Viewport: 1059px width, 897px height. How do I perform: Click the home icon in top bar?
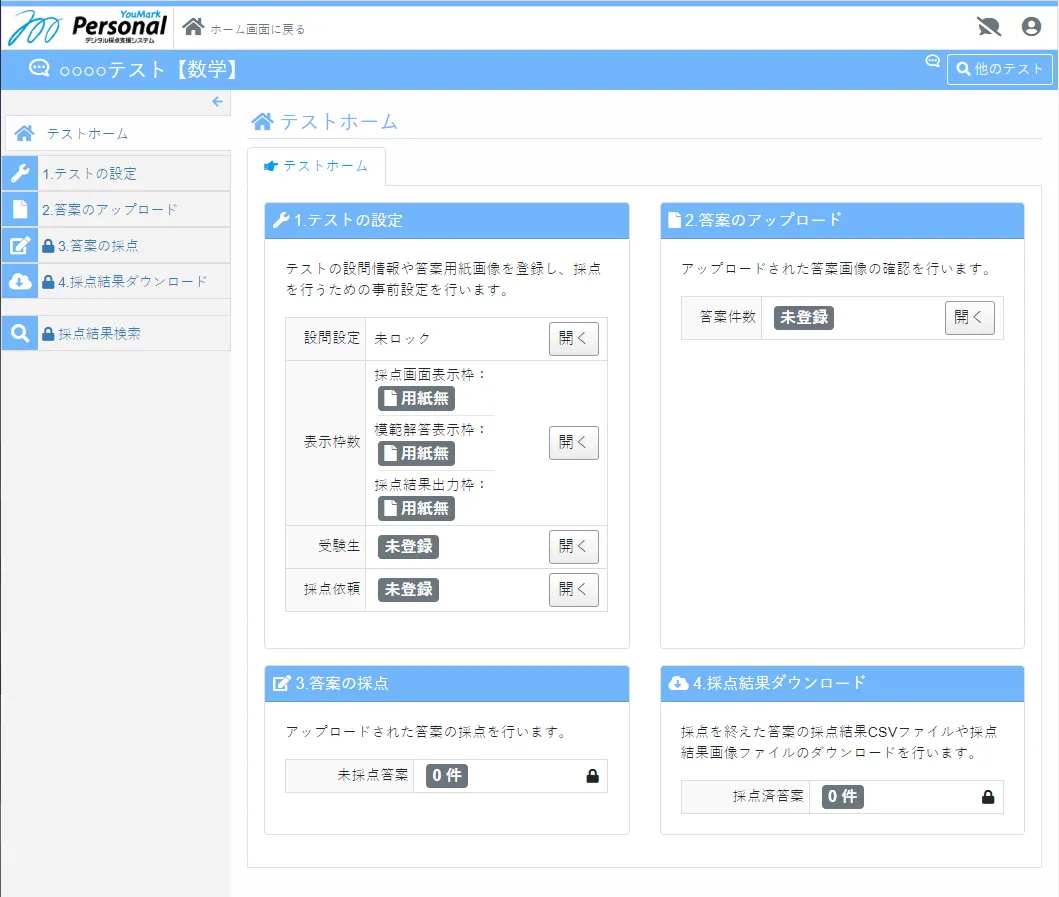(194, 27)
